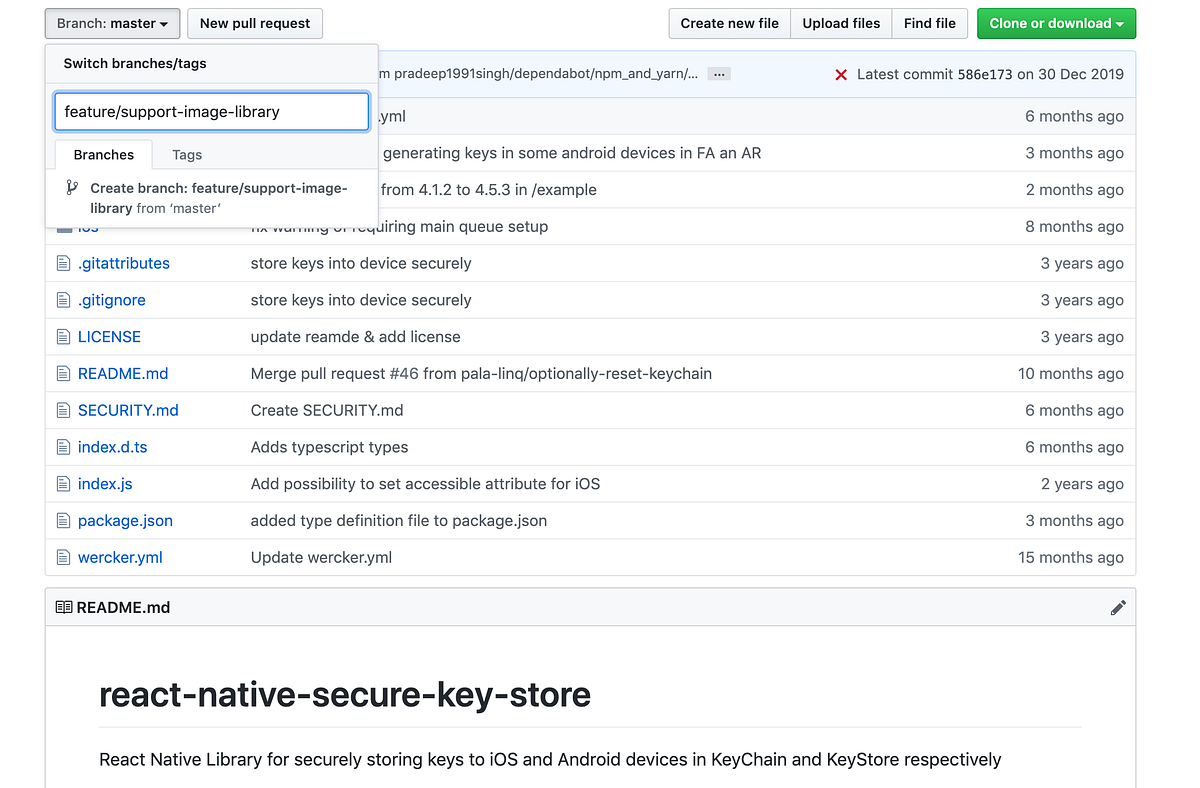Open commit 586e173 link
The width and height of the screenshot is (1200, 788).
coord(984,74)
